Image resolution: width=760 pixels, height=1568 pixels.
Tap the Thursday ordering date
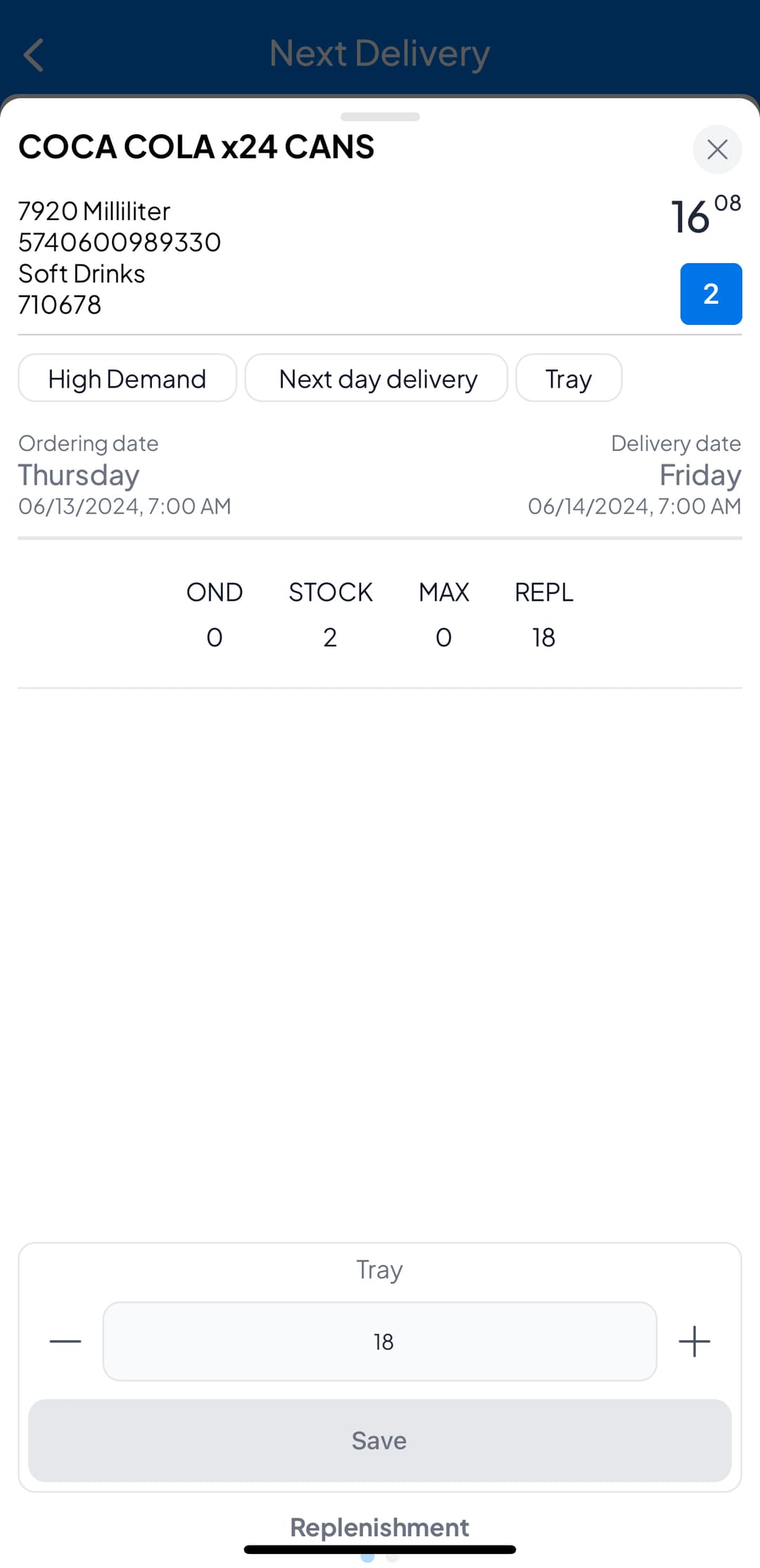[79, 476]
